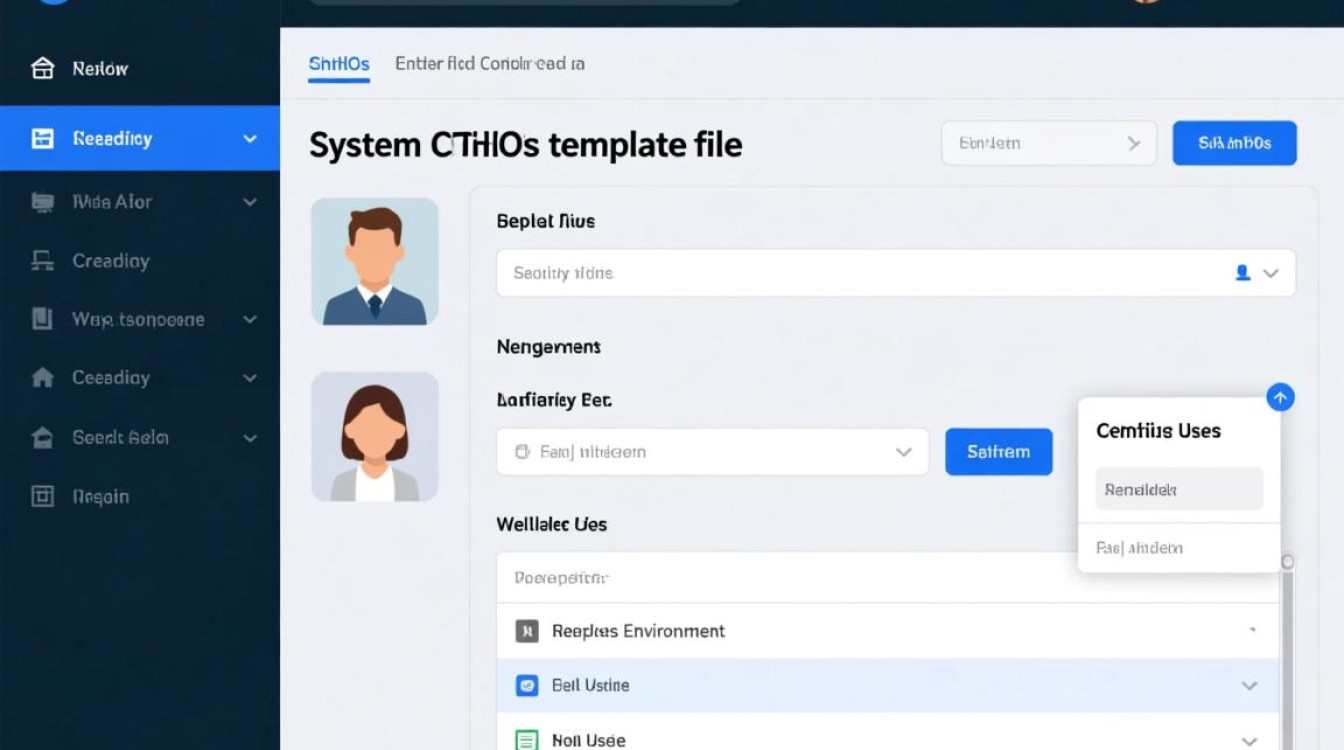Click the user icon in Seoritiy field
Viewport: 1344px width, 750px height.
coord(1242,273)
